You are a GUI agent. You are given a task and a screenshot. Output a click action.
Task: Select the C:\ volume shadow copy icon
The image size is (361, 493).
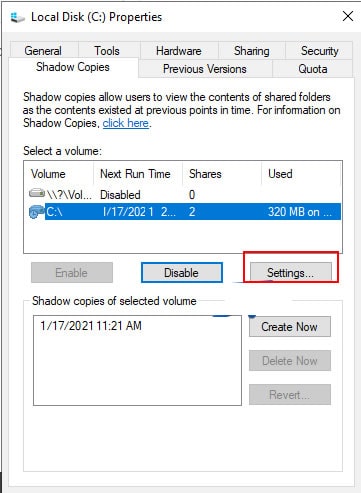[37, 212]
